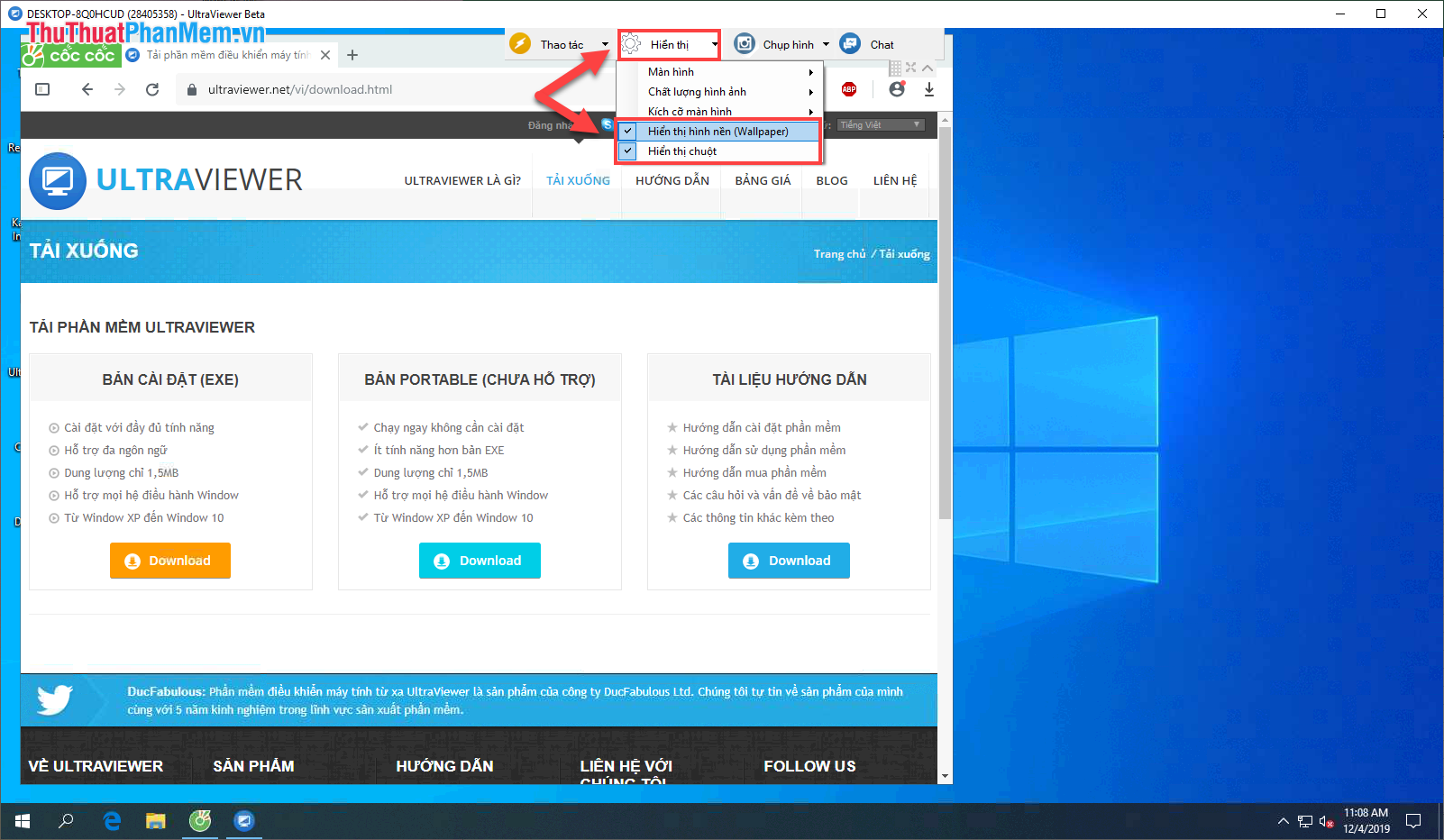Open BẢNG GIÁ navigation item
Image resolution: width=1444 pixels, height=840 pixels.
[x=763, y=180]
